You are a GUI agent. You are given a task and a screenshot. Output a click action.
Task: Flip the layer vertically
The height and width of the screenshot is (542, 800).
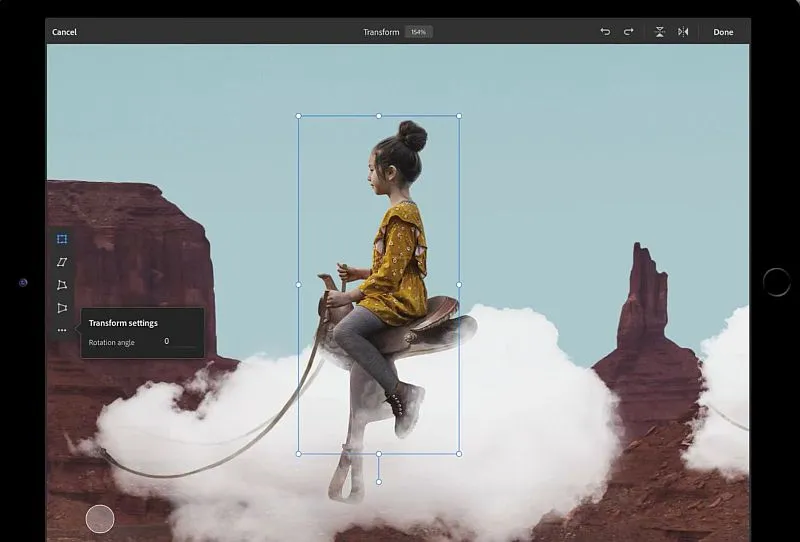tap(660, 32)
